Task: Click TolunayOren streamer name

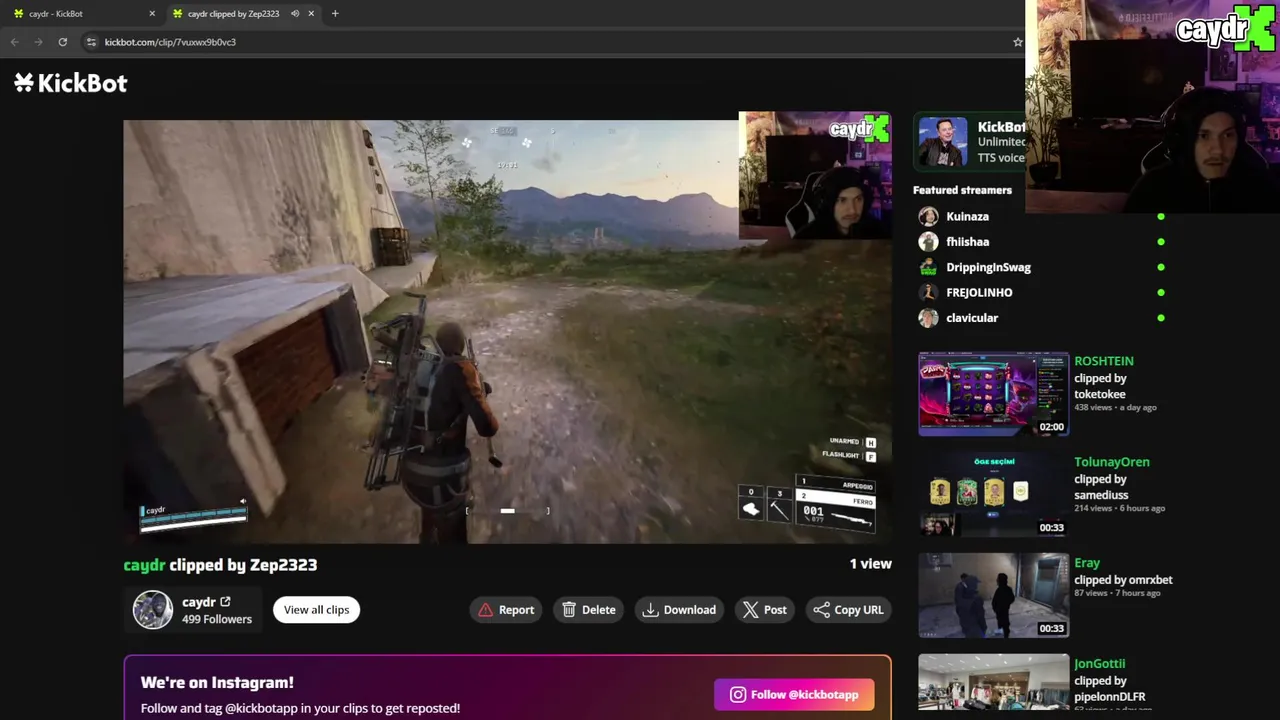Action: coord(1112,462)
